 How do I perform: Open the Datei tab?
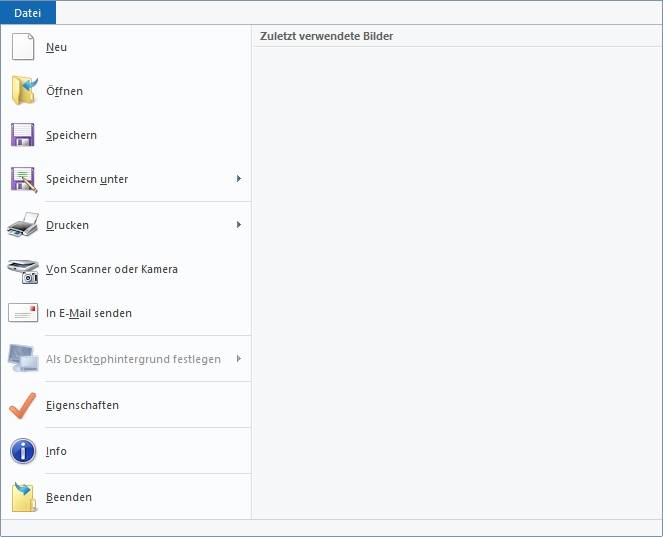tap(27, 13)
